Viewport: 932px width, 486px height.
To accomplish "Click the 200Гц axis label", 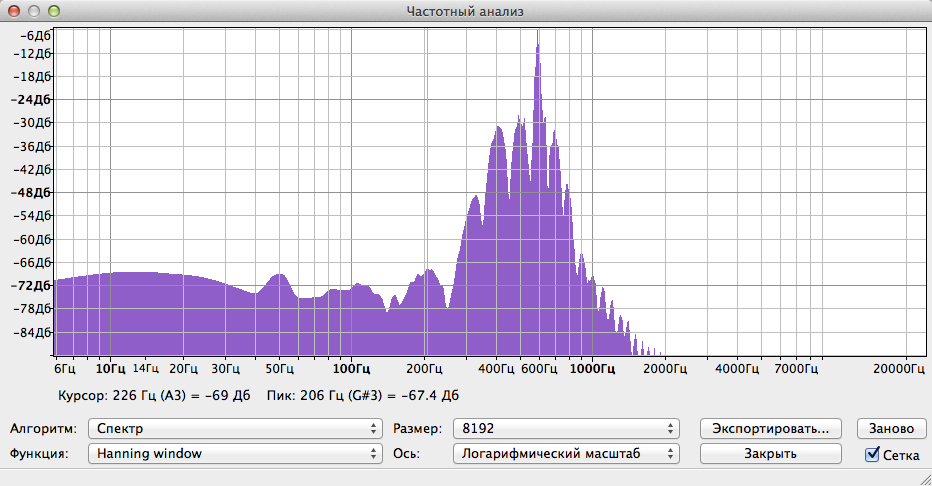I will tap(424, 369).
